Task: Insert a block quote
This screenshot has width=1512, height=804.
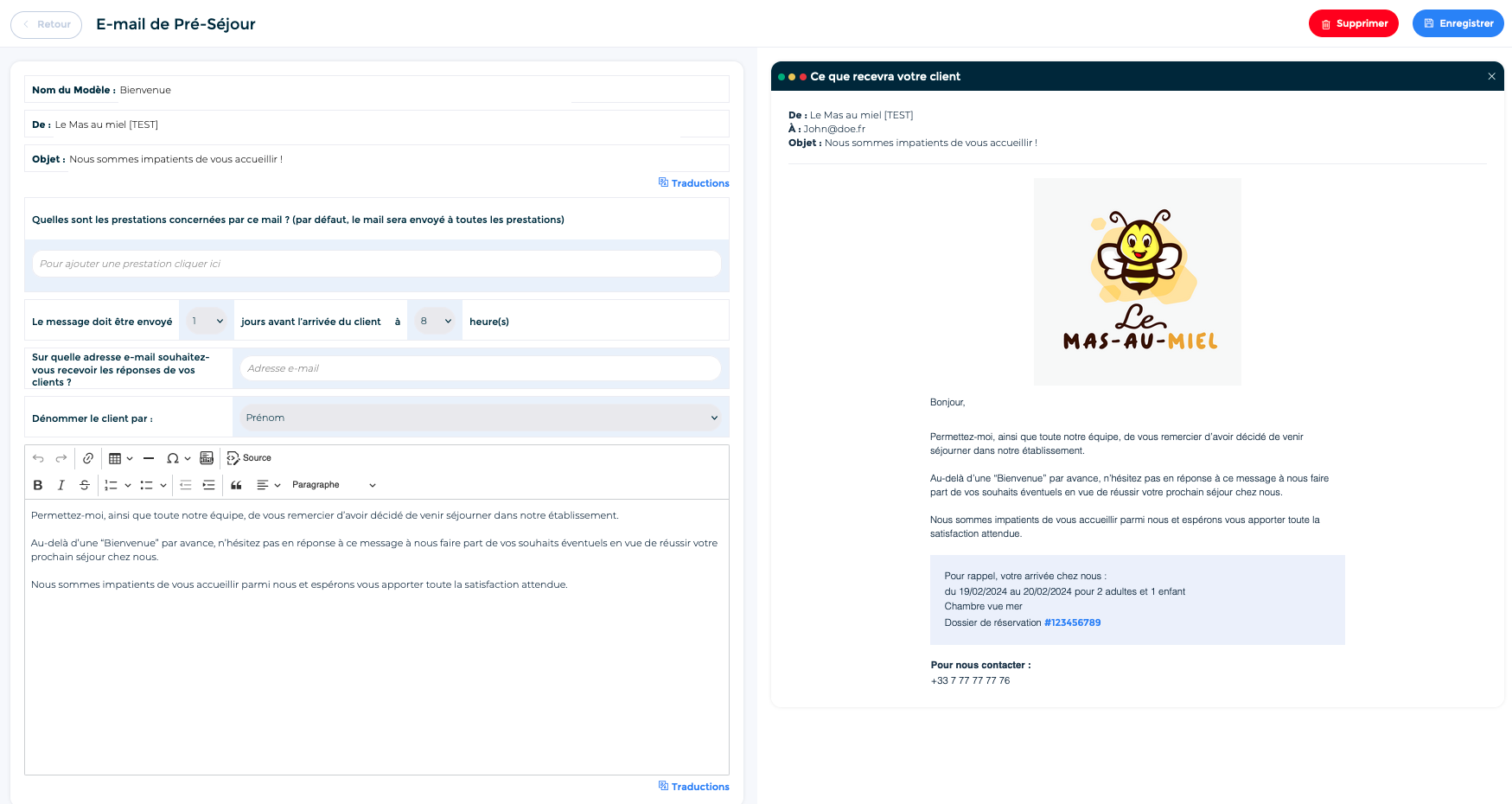Action: (x=236, y=485)
